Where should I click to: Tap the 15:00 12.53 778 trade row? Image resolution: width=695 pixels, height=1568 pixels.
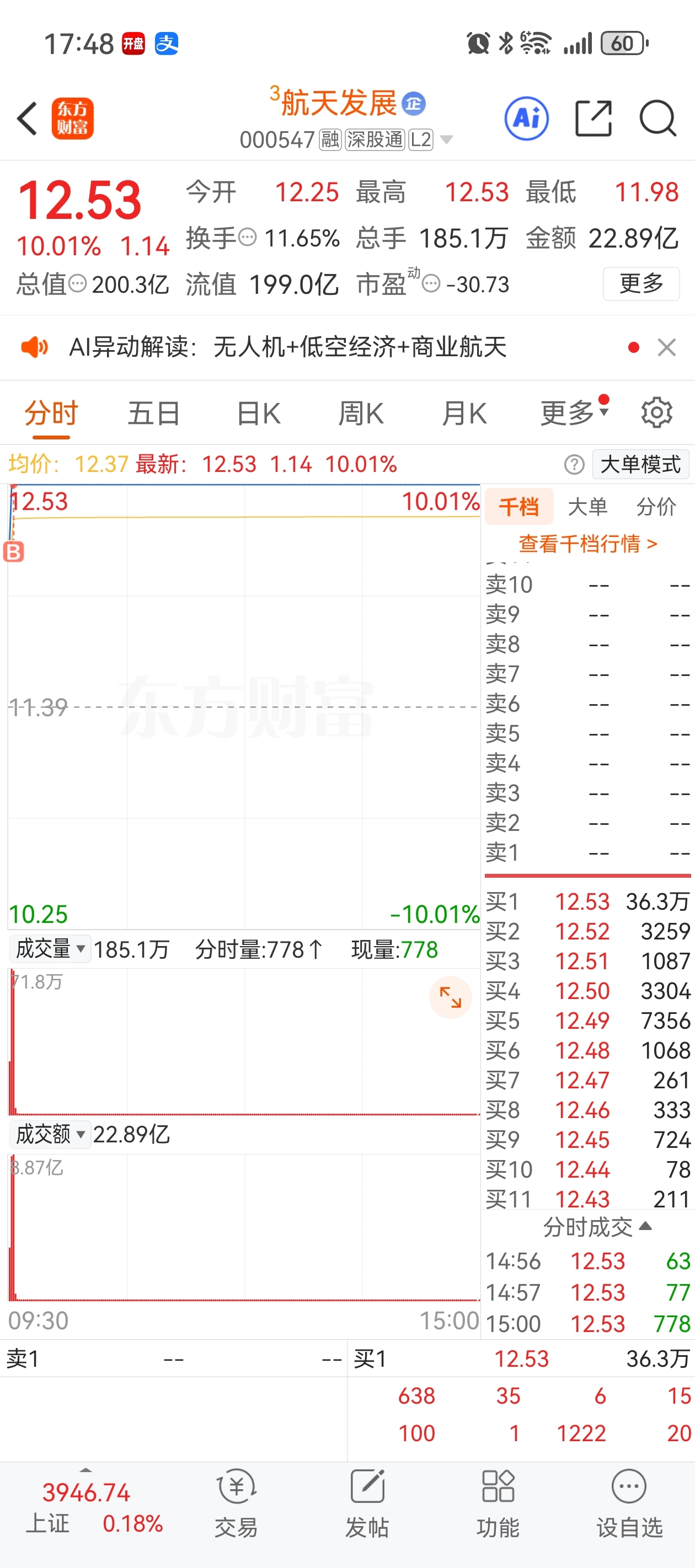pos(588,1324)
